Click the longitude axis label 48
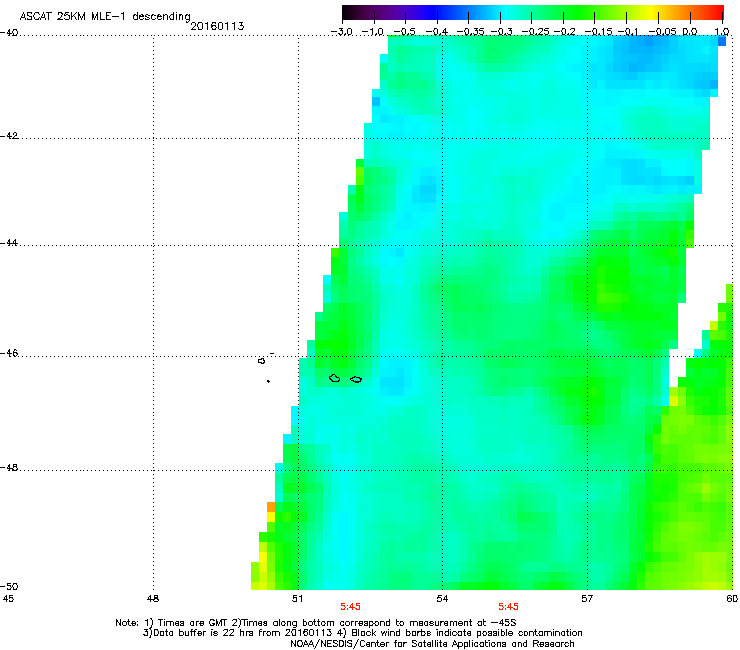This screenshot has width=740, height=650. click(x=153, y=599)
